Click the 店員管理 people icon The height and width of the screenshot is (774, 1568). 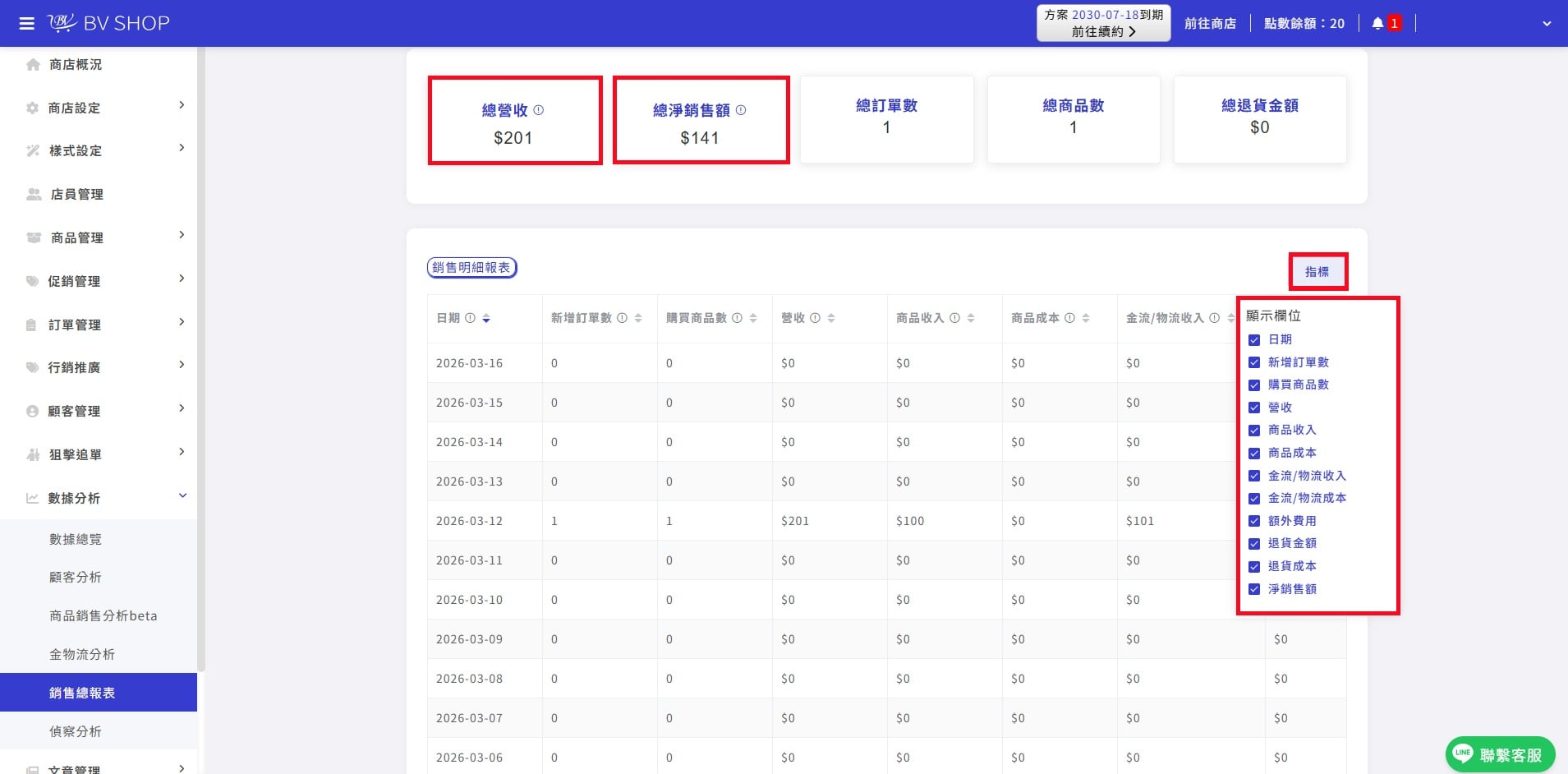coord(34,194)
